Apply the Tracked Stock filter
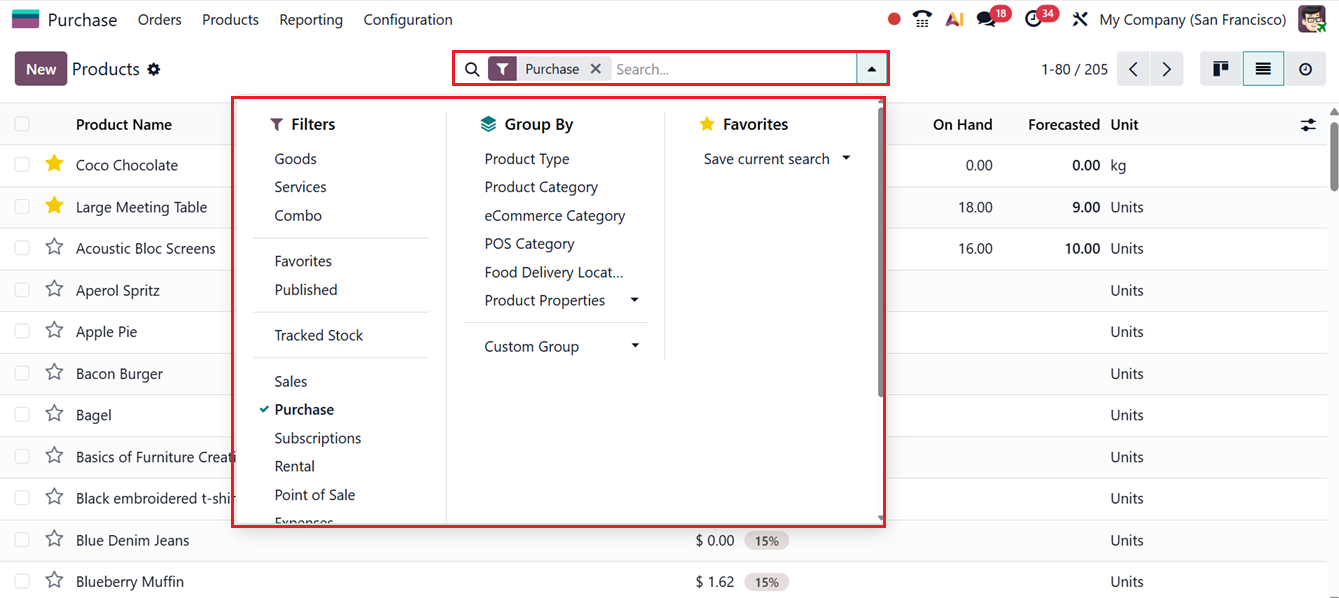 click(x=318, y=335)
